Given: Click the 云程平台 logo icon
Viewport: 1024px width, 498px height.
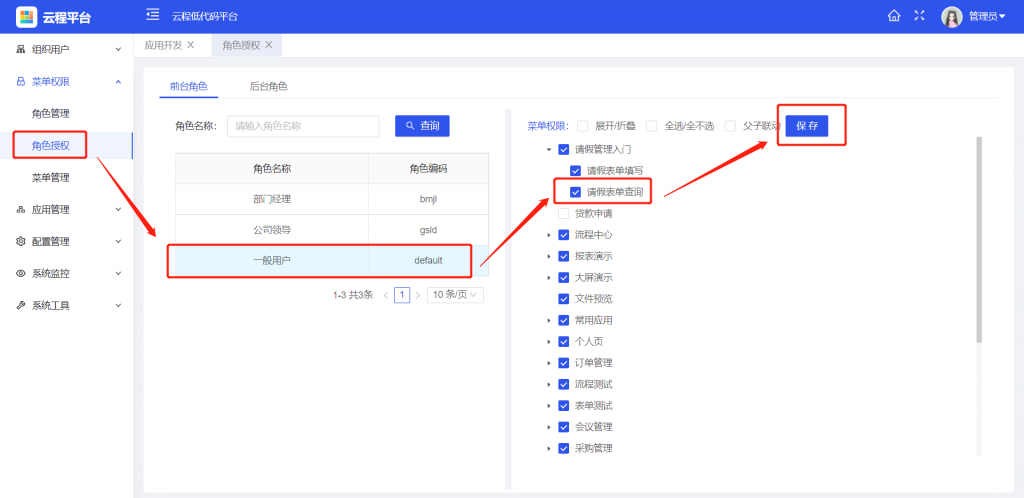Looking at the screenshot, I should (x=26, y=17).
